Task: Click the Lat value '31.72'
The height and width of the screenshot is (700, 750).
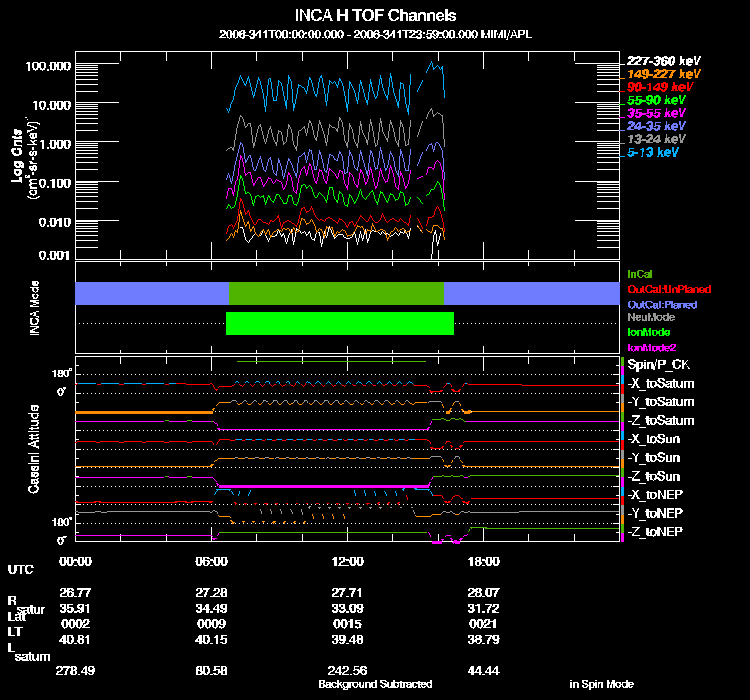Action: coord(484,609)
